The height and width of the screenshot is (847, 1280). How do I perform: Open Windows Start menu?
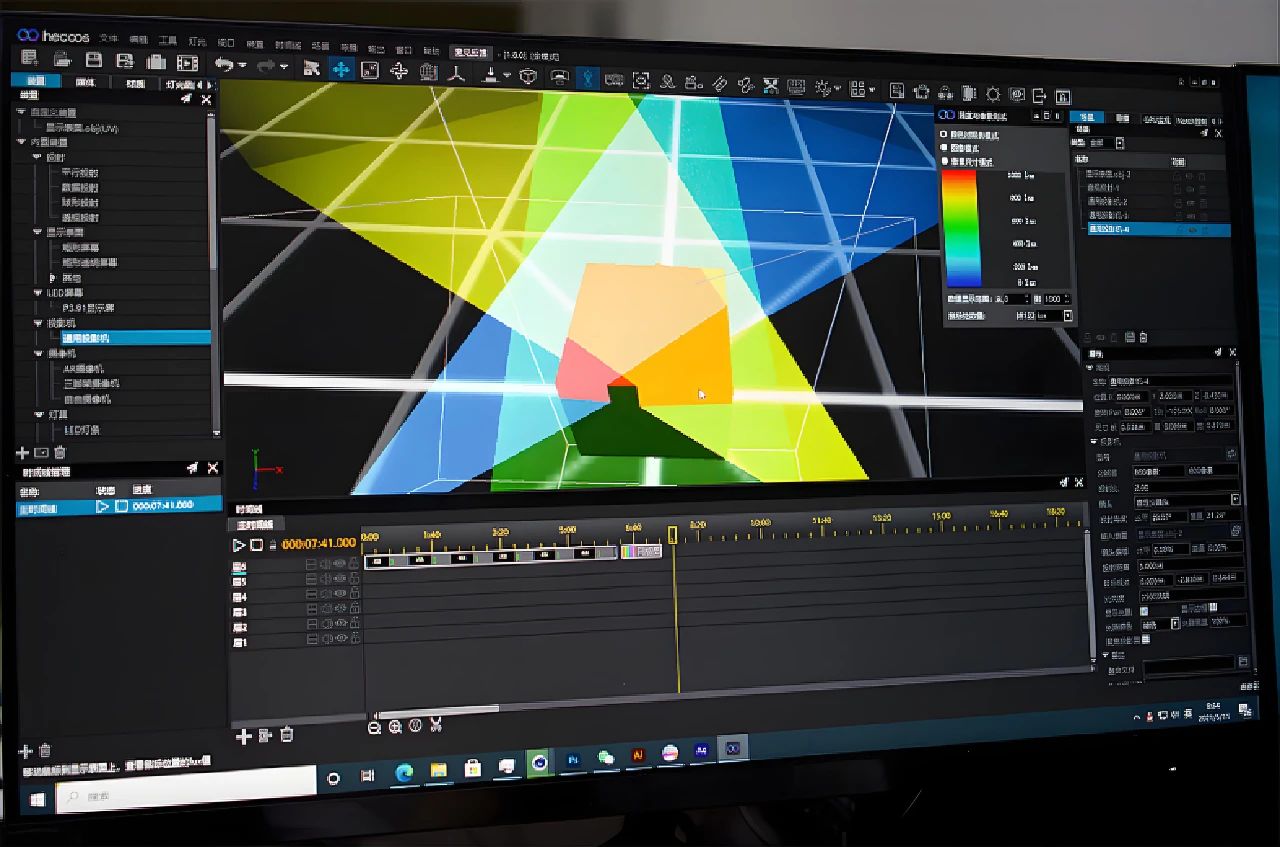[38, 799]
